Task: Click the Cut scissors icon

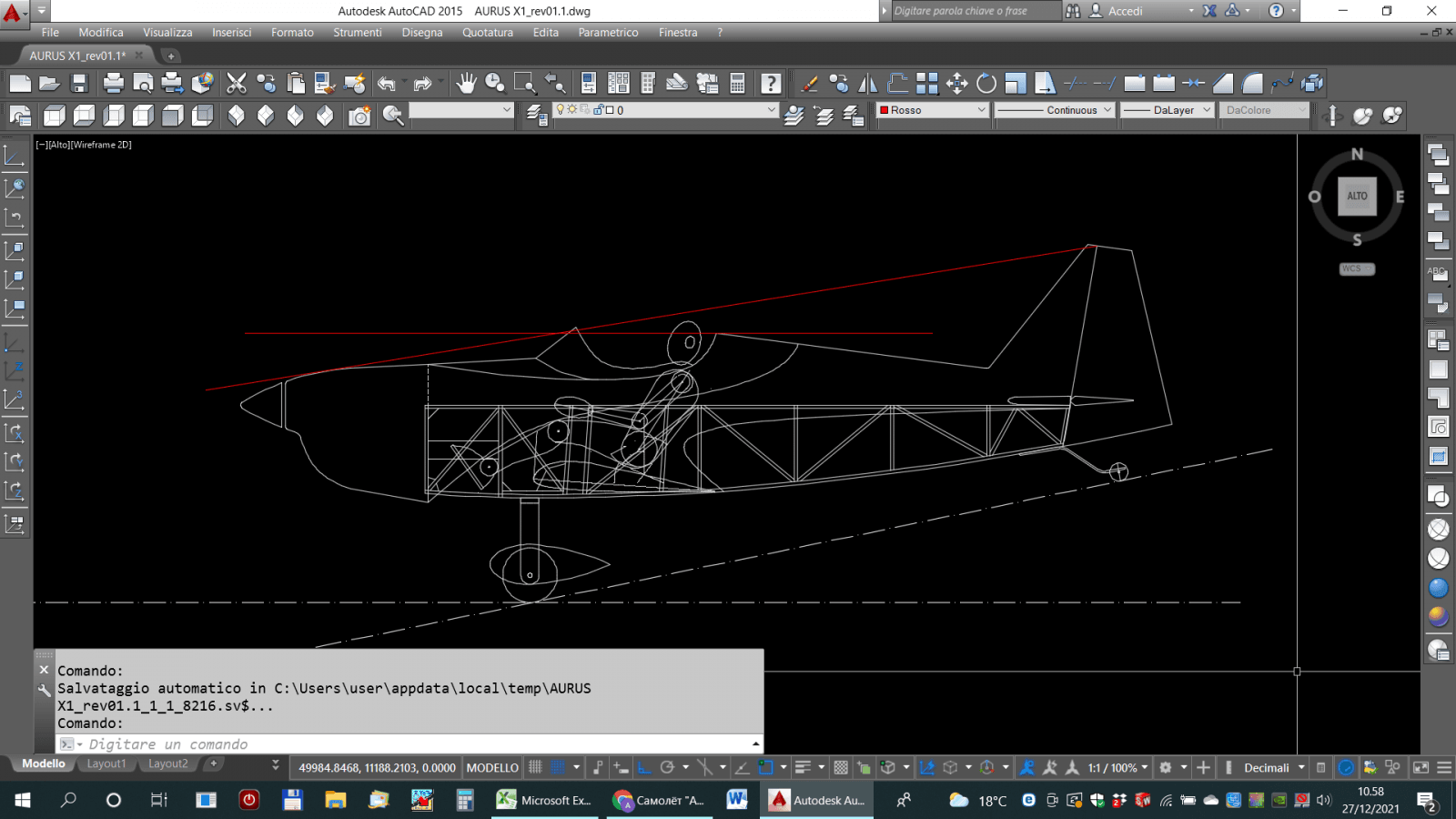Action: pos(237,84)
